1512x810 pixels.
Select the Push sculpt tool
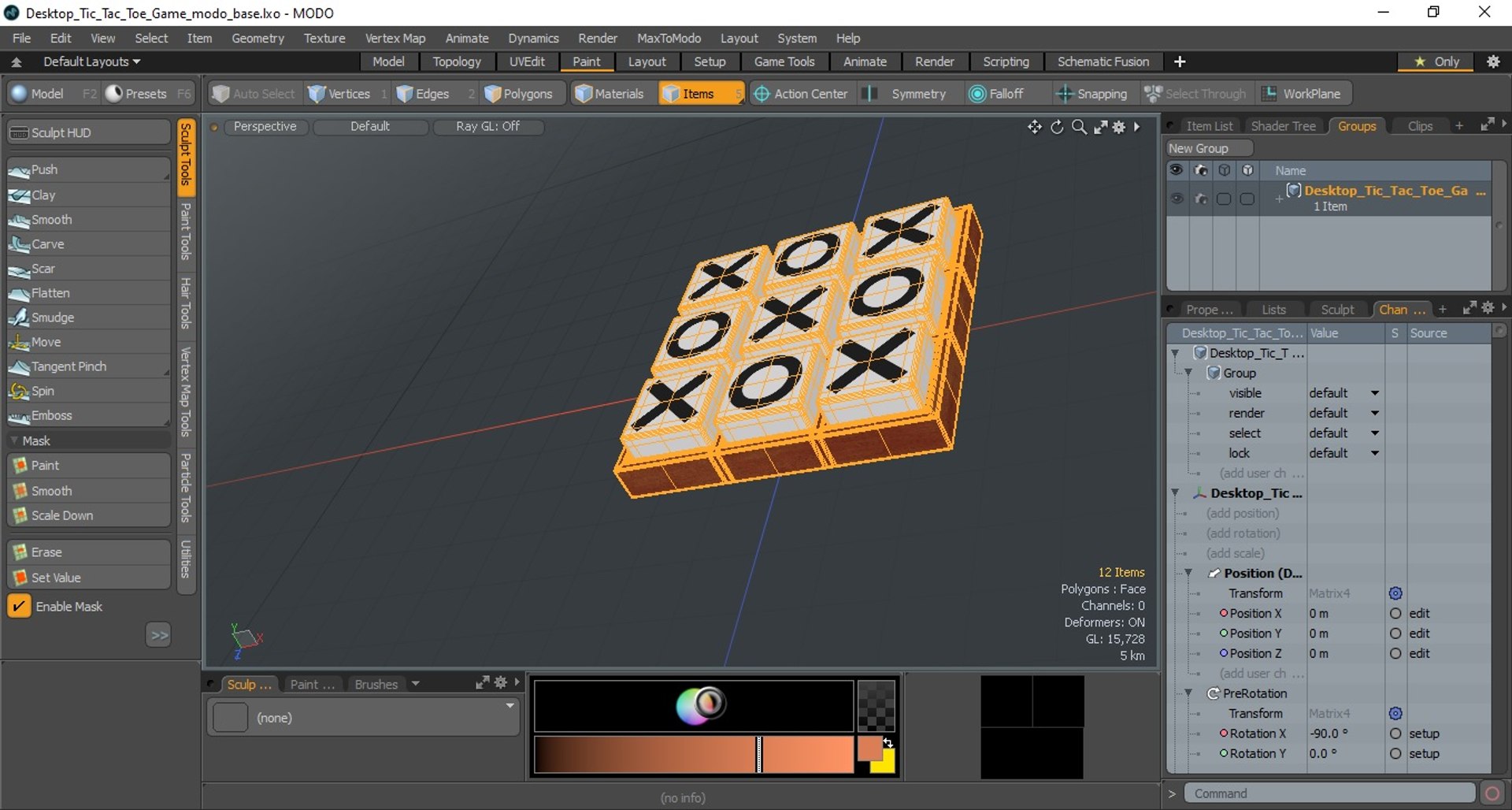(88, 169)
